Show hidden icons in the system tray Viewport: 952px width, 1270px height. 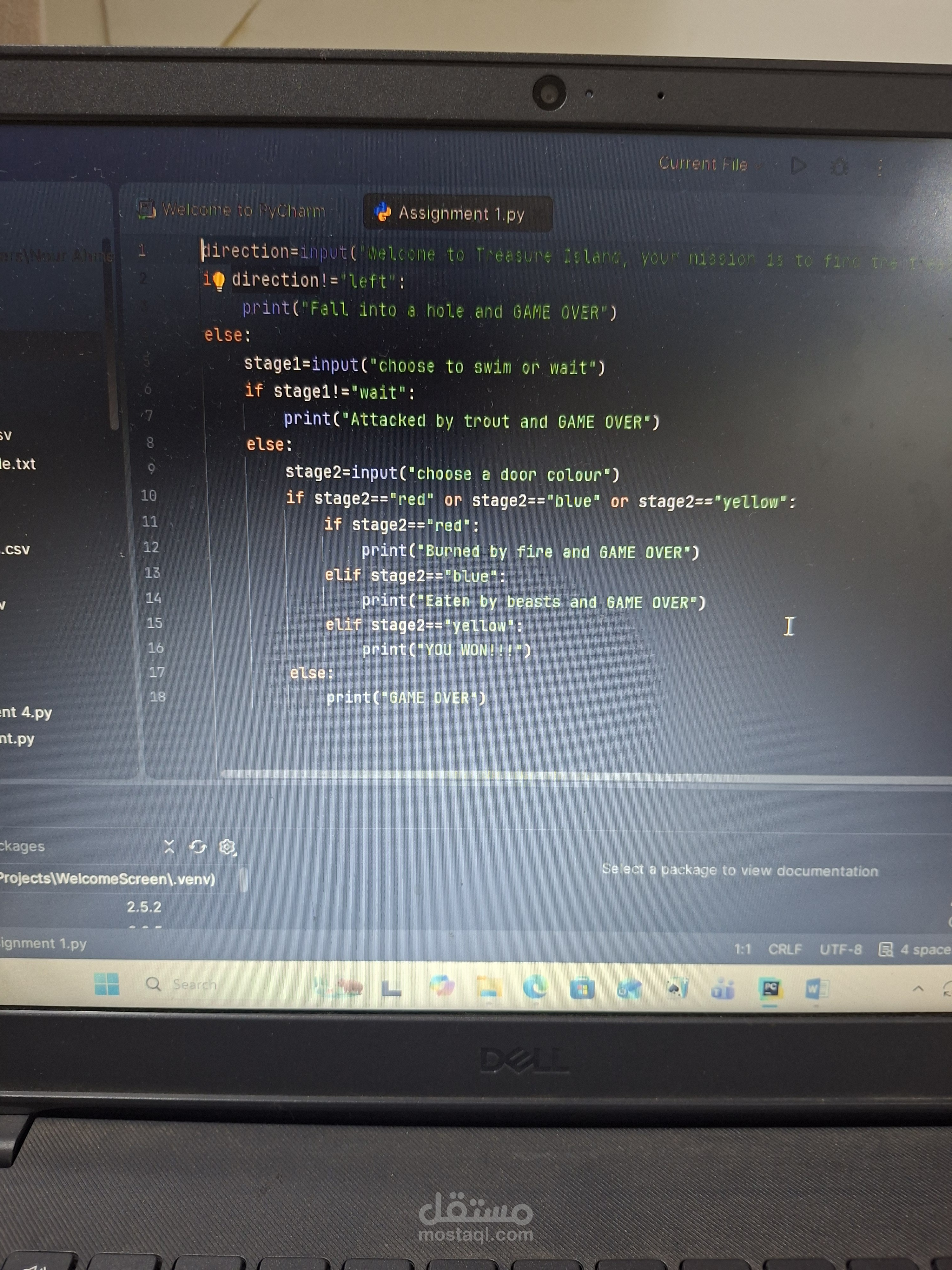918,989
